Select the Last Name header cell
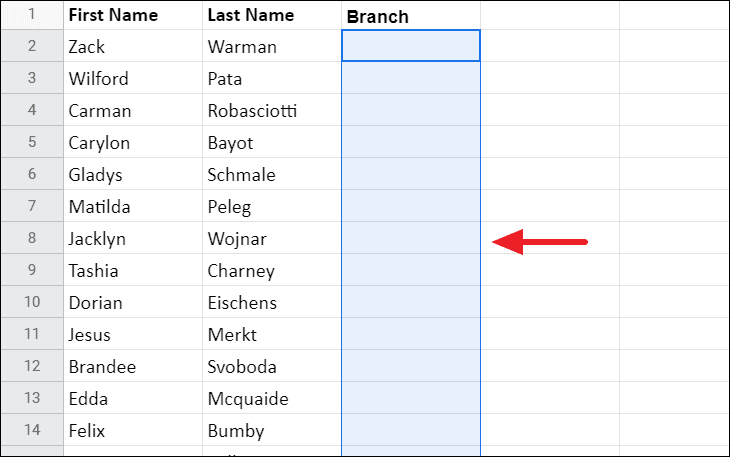Image resolution: width=730 pixels, height=457 pixels. [x=272, y=15]
